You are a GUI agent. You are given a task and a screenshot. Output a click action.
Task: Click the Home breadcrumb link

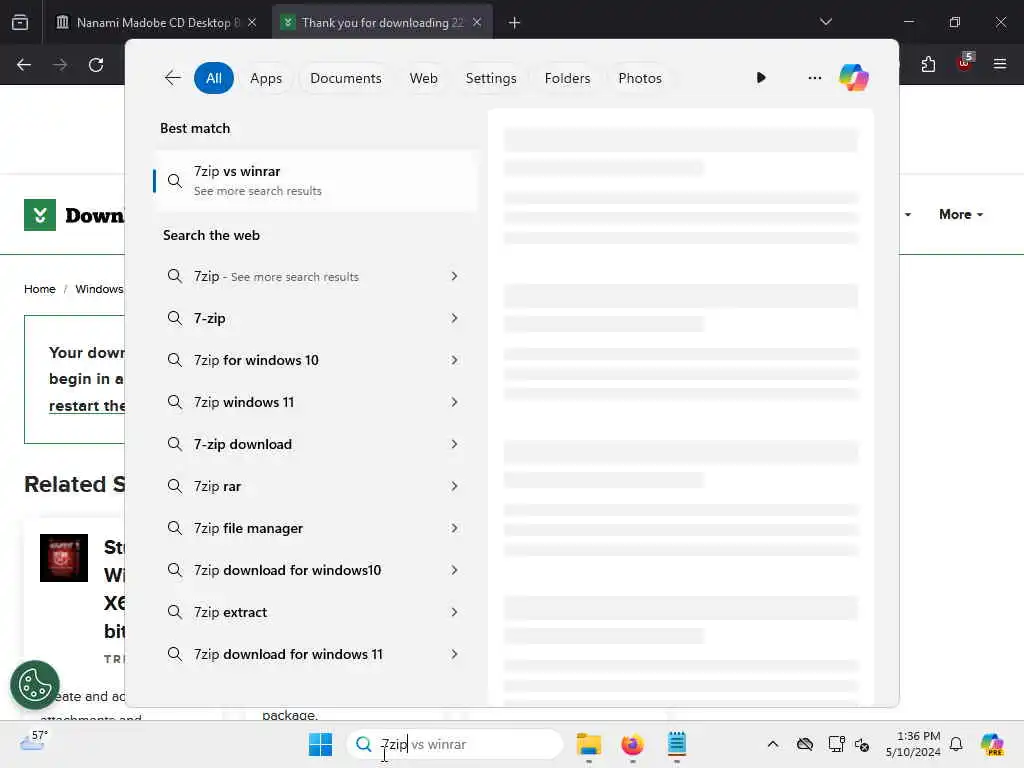point(40,289)
